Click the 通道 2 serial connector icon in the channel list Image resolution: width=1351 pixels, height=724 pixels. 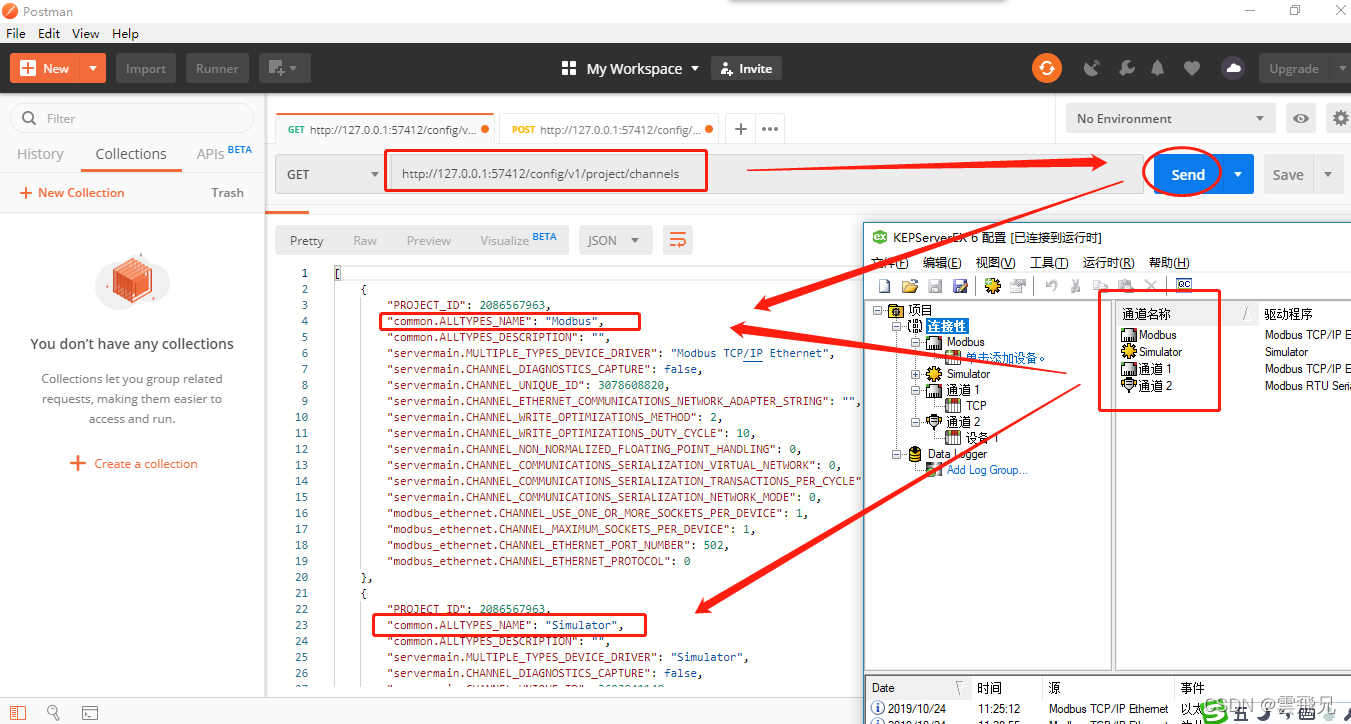coord(1130,386)
